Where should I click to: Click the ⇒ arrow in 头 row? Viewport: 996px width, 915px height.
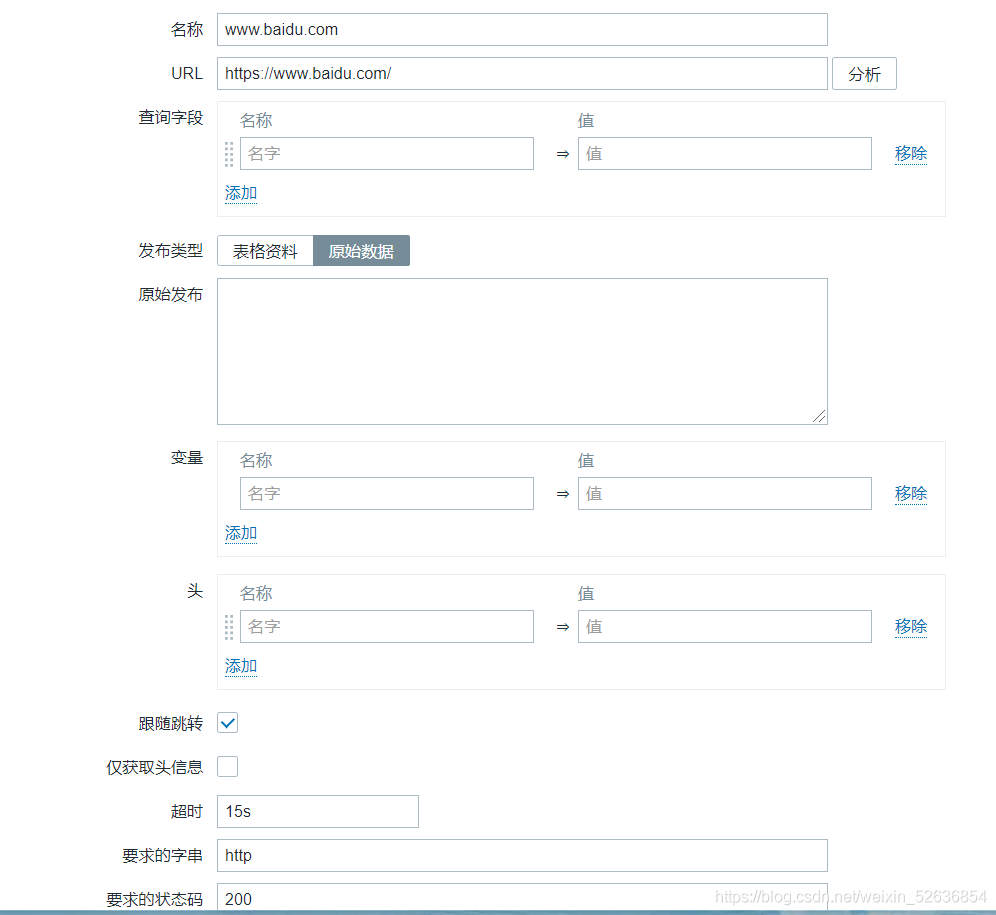pyautogui.click(x=563, y=627)
